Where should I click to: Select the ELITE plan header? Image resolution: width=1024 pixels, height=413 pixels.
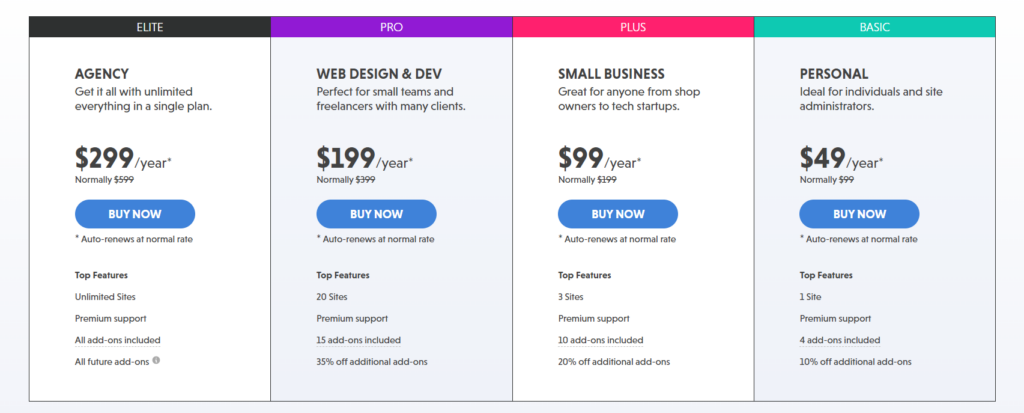pos(150,27)
